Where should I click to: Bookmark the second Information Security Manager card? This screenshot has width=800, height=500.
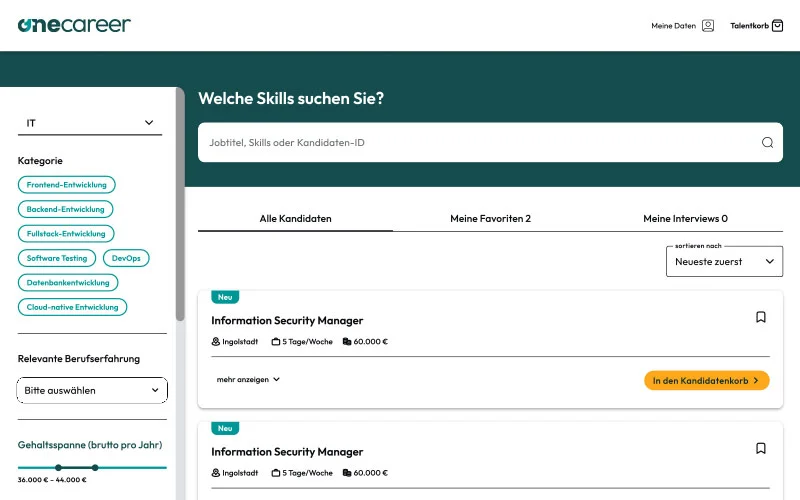pos(761,448)
